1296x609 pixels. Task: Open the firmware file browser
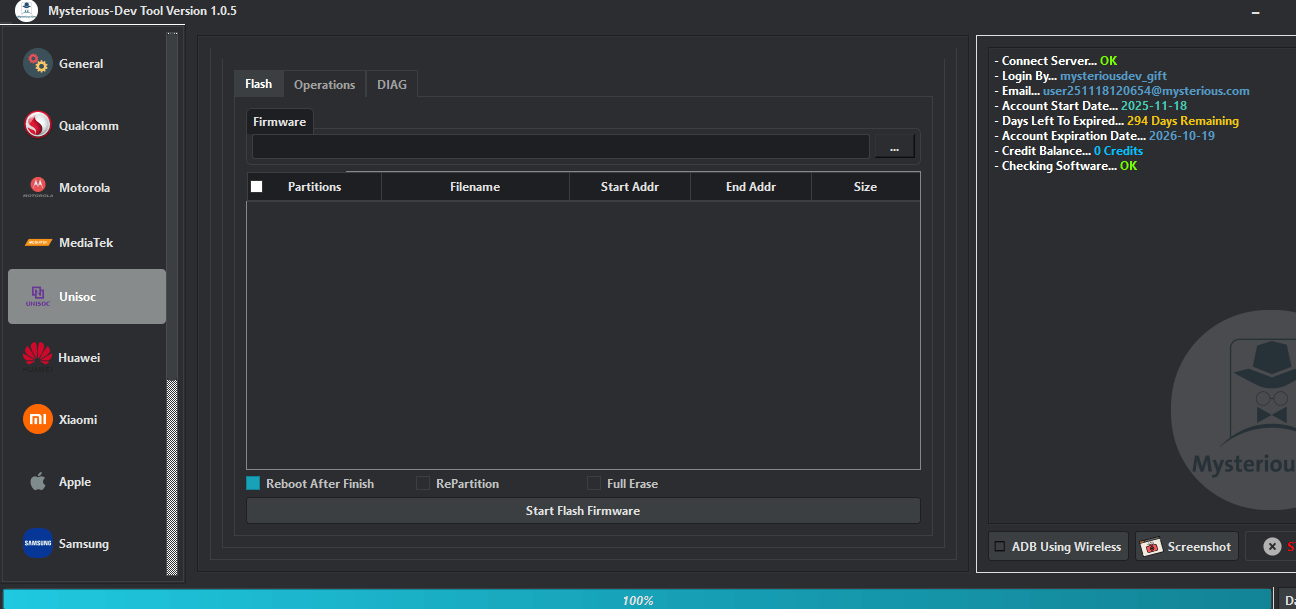pos(893,145)
